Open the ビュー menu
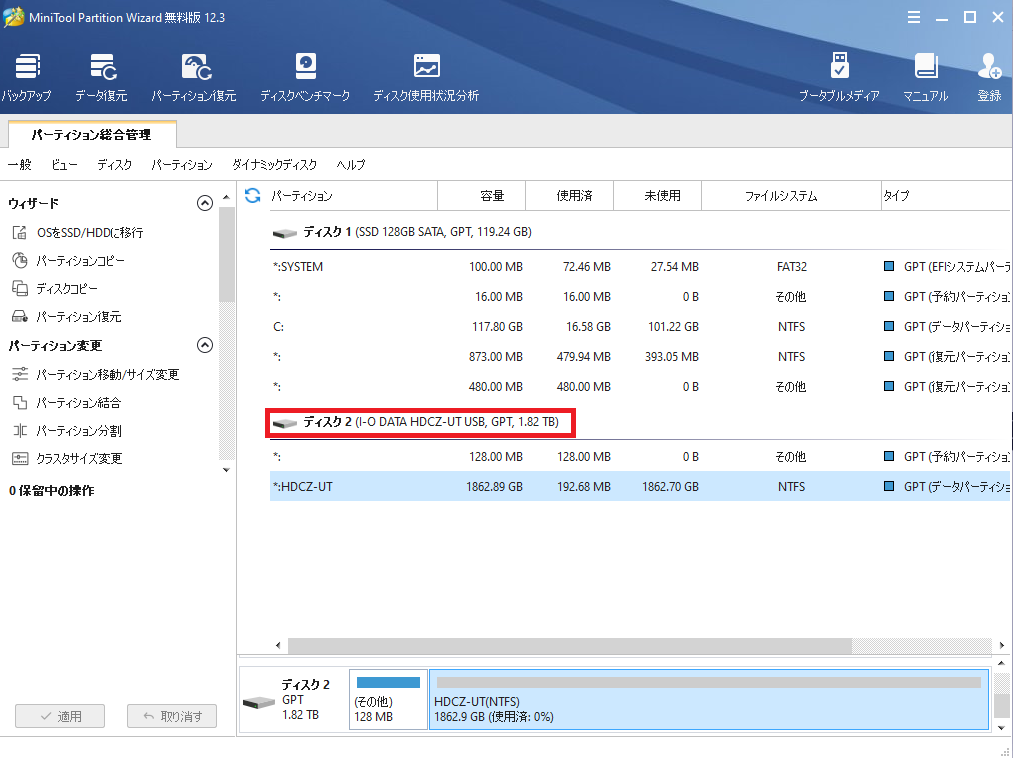Viewport: 1013px width, 758px height. (65, 165)
